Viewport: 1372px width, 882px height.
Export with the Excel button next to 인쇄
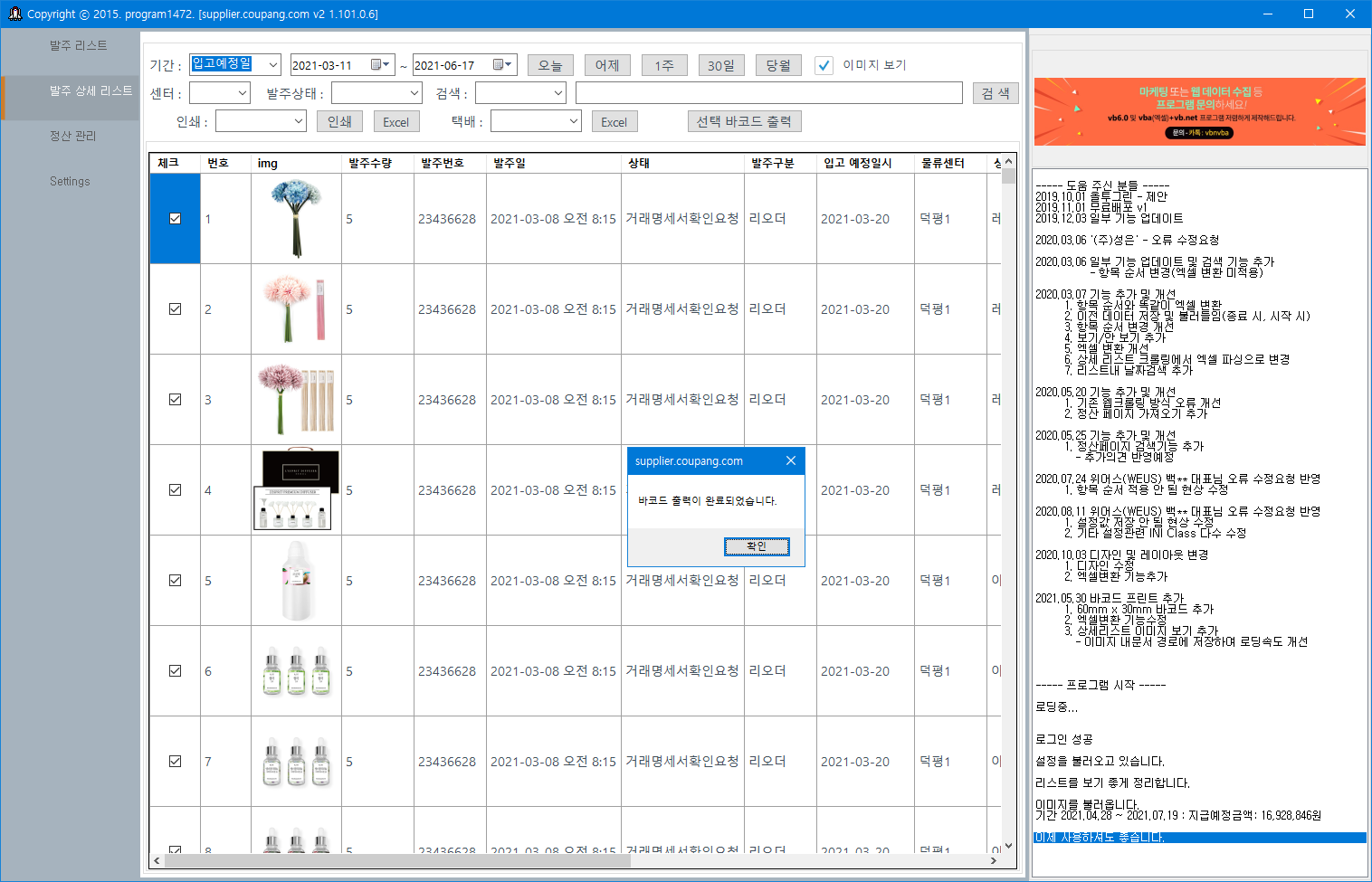click(396, 120)
